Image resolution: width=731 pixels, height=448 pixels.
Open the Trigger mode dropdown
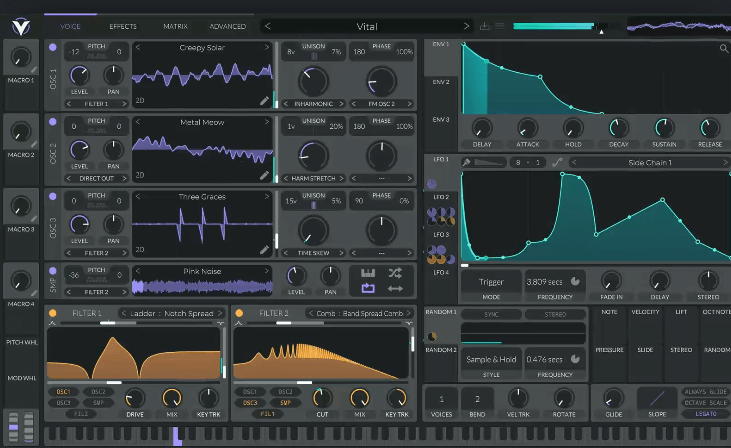(491, 283)
